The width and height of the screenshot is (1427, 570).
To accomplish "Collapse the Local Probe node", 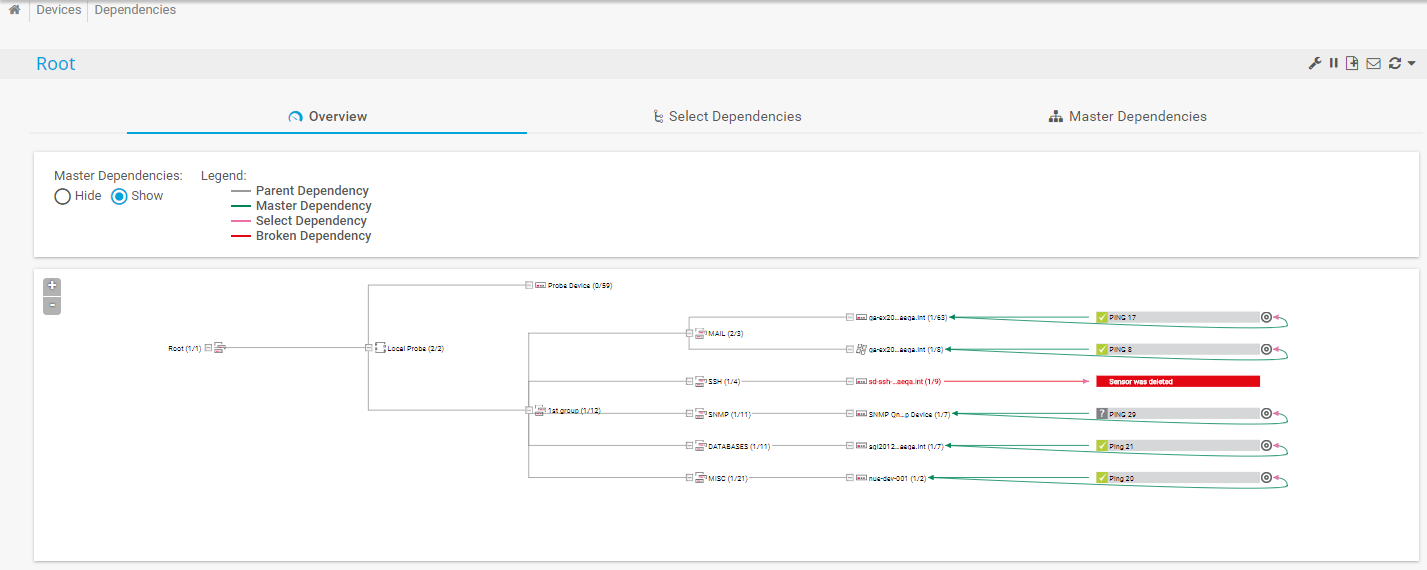I will 368,348.
